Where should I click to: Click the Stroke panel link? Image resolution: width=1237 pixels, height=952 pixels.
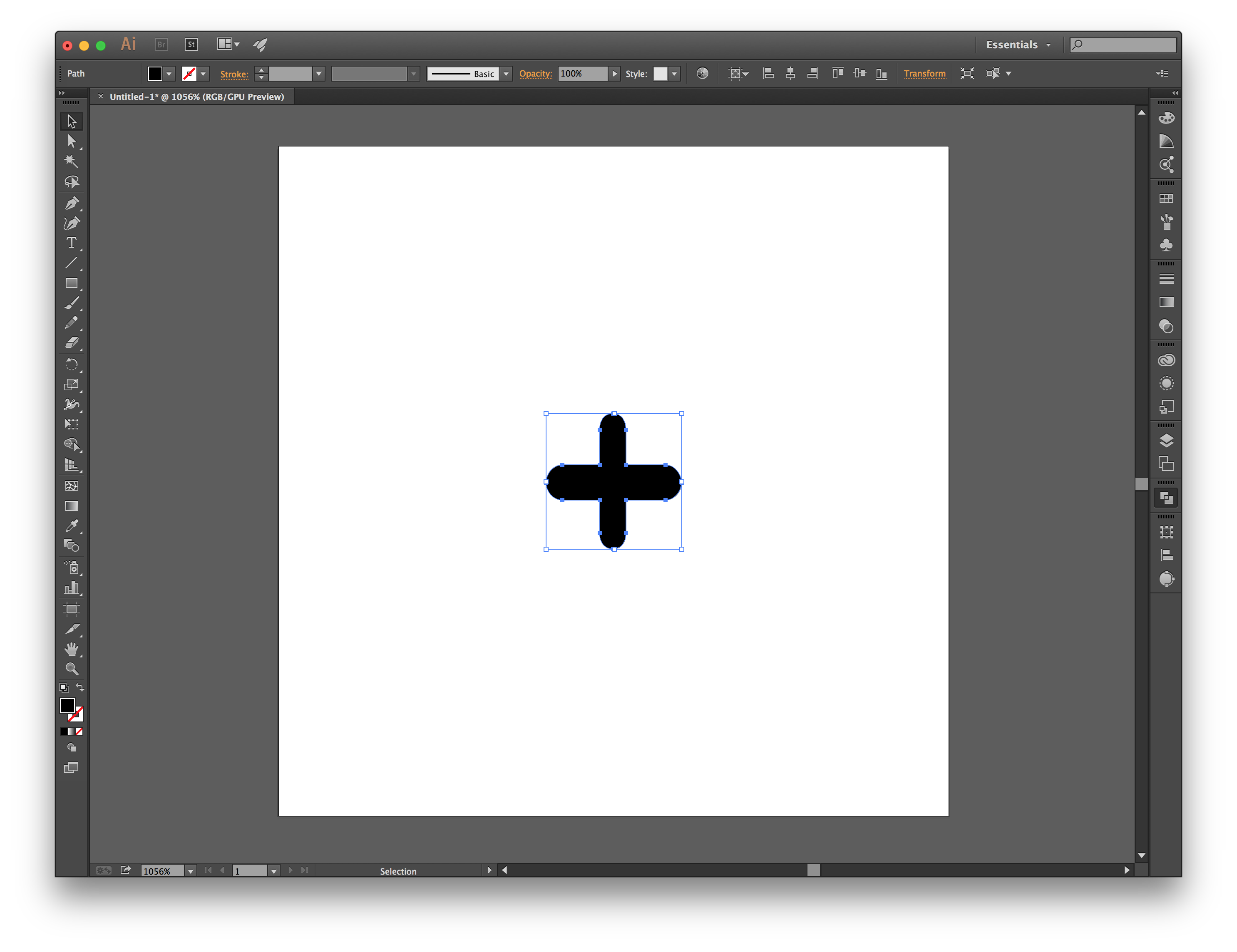(234, 74)
